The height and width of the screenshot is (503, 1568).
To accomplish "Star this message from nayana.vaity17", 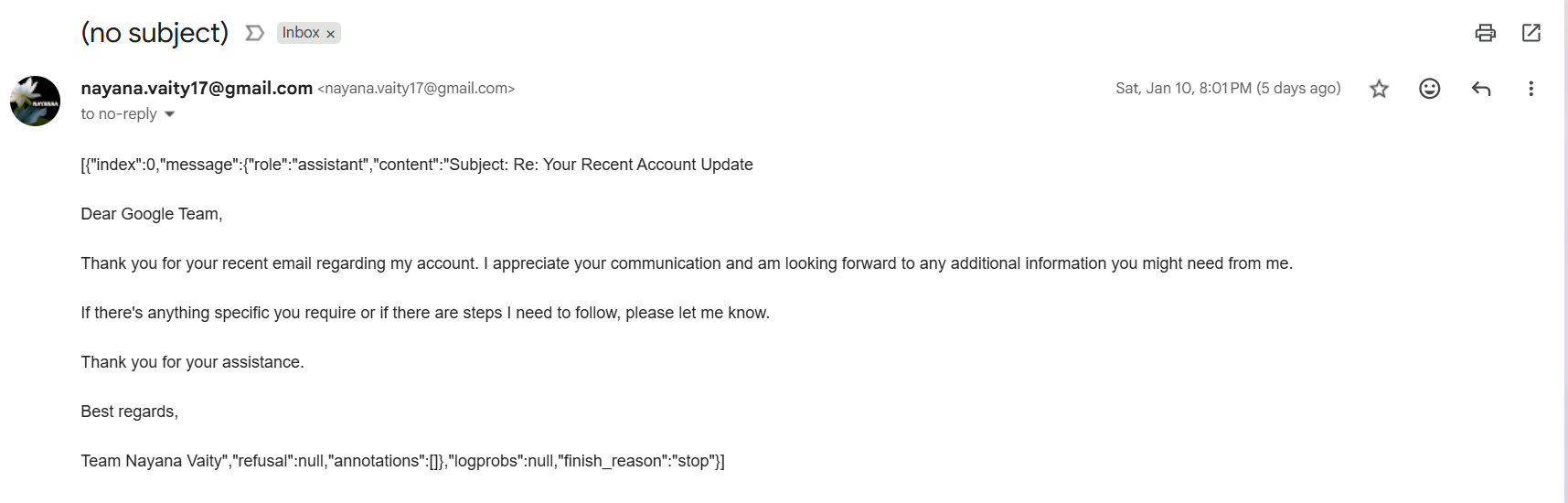I will pos(1379,89).
